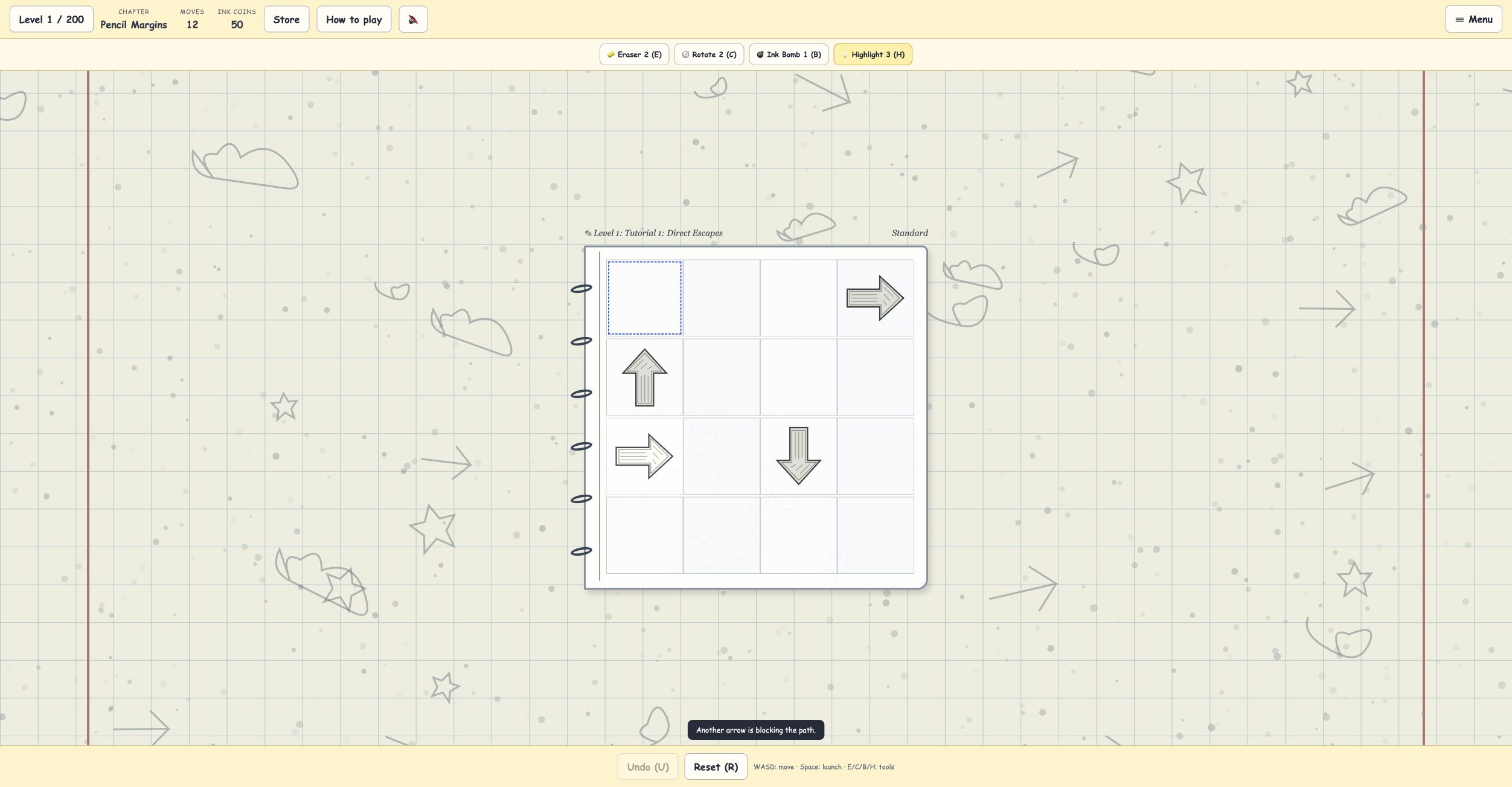Toggle the muted speaker sound button
The width and height of the screenshot is (1512, 787).
point(413,19)
